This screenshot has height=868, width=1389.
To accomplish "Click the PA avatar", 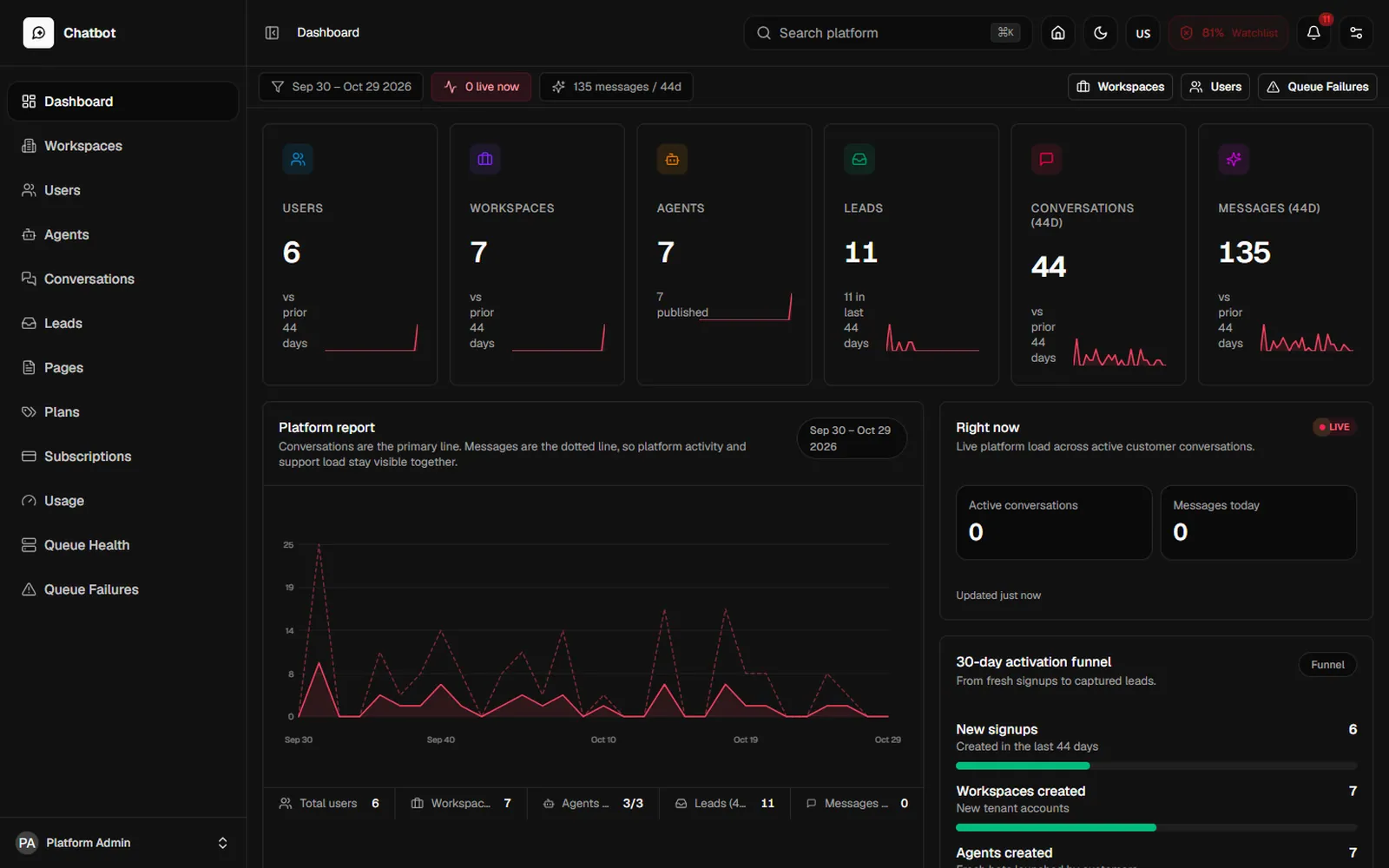I will [x=27, y=843].
